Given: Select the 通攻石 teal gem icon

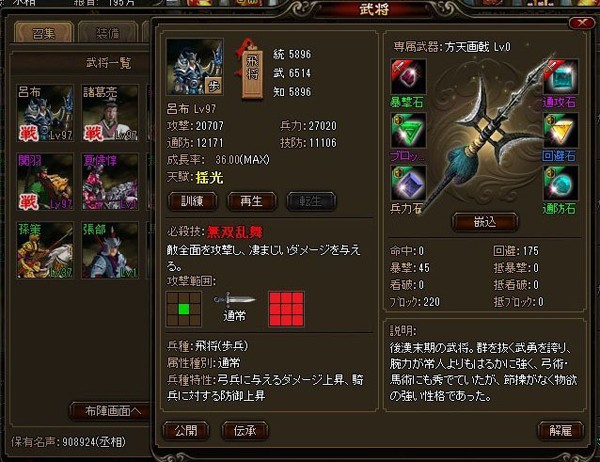Looking at the screenshot, I should point(561,77).
